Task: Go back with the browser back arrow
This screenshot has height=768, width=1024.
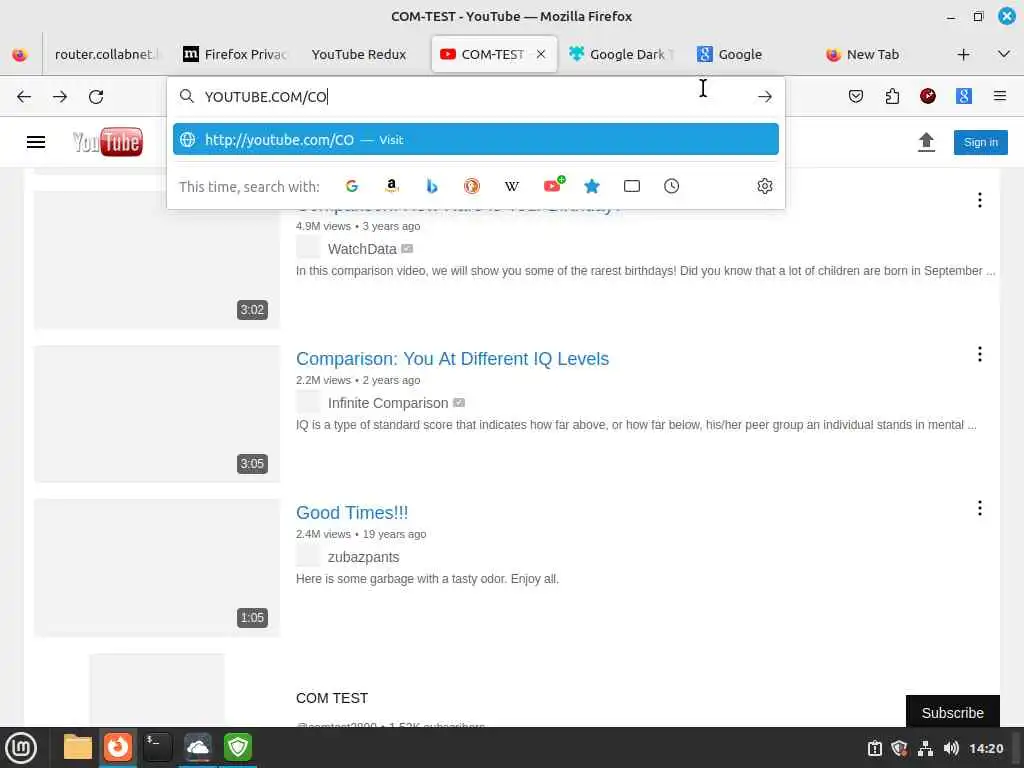Action: 24,97
